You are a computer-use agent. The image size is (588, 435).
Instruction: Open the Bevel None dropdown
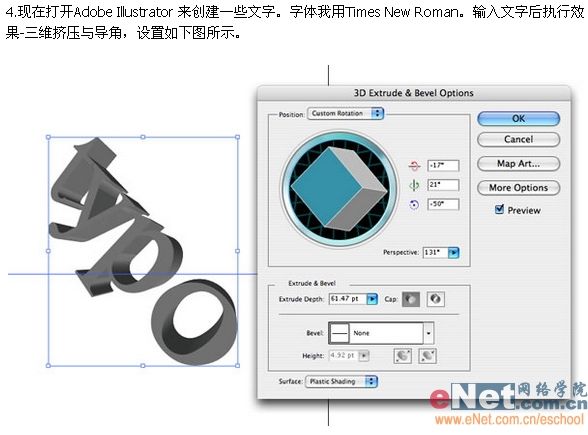(381, 333)
